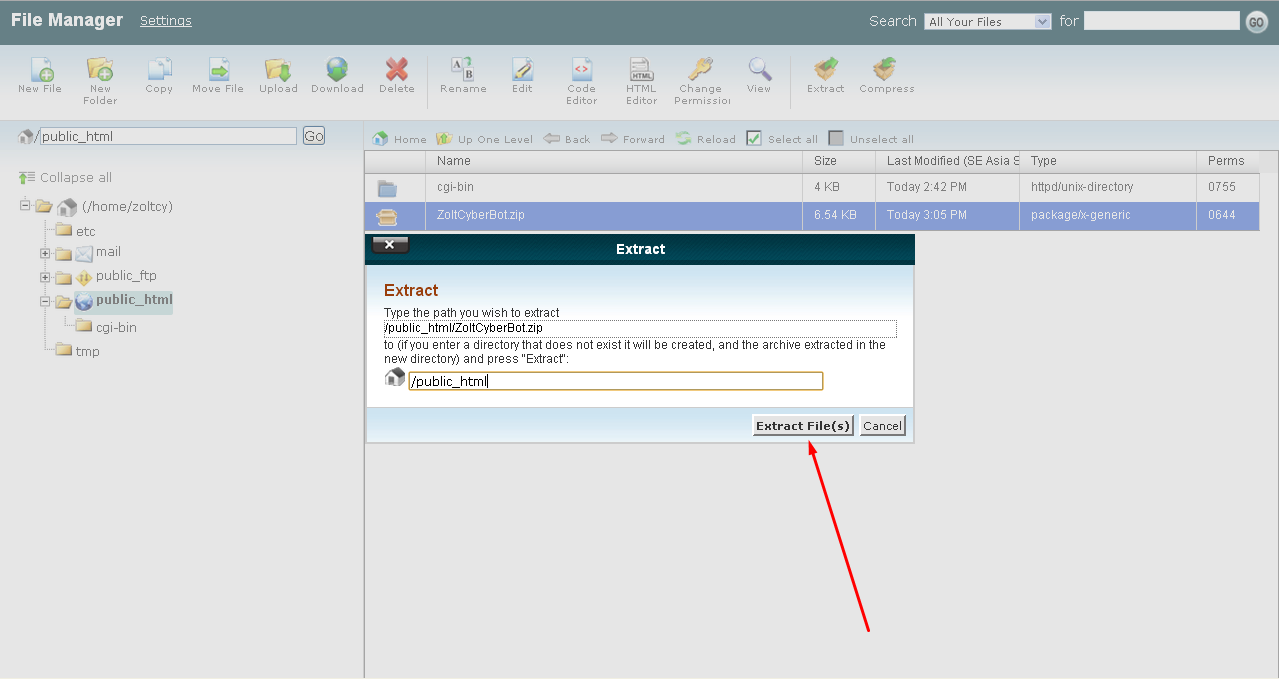Collapse the public_html tree node
The width and height of the screenshot is (1279, 680).
(x=45, y=301)
